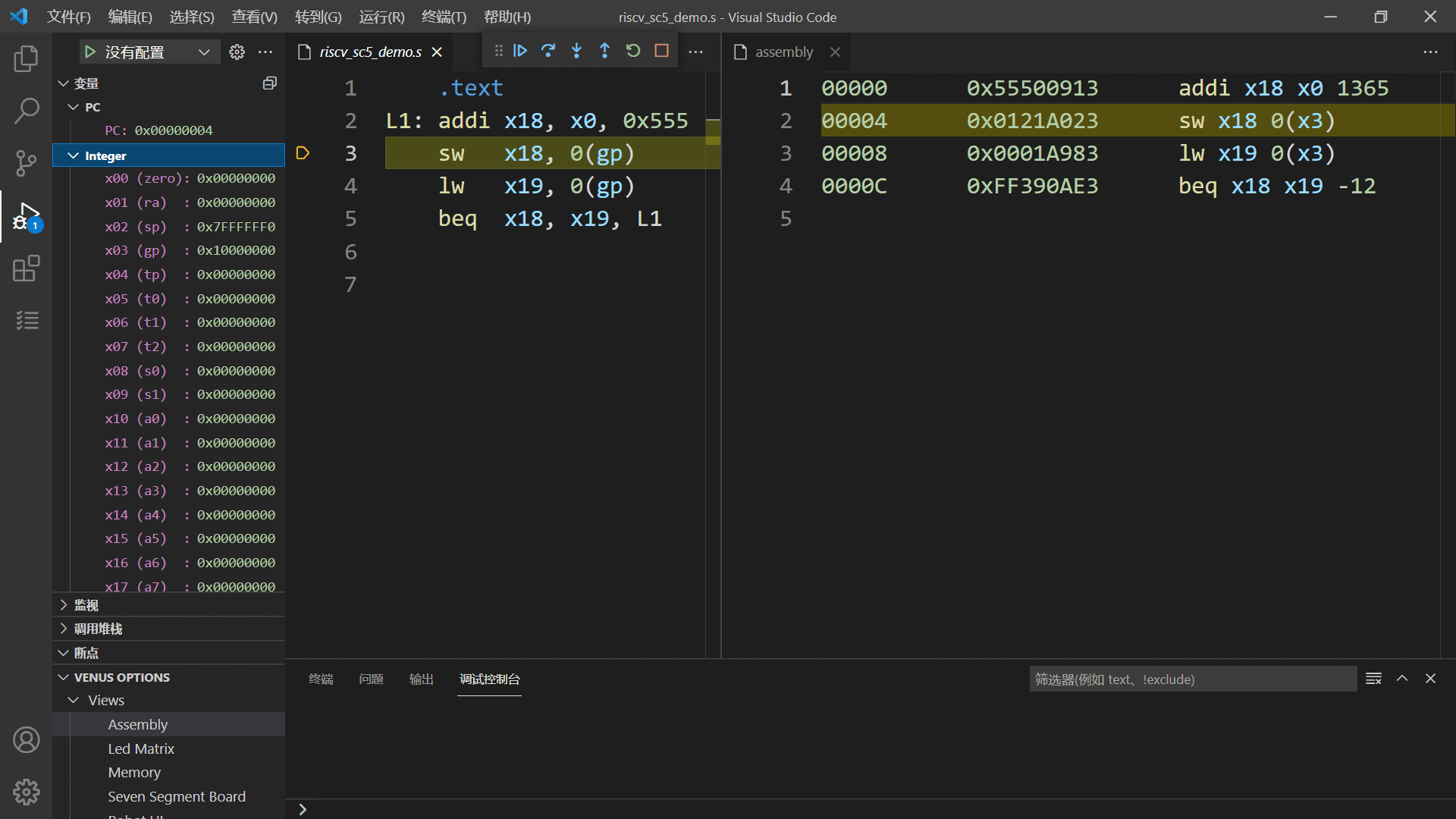
Task: Toggle breakpoint at line 4 gutter
Action: (x=303, y=186)
